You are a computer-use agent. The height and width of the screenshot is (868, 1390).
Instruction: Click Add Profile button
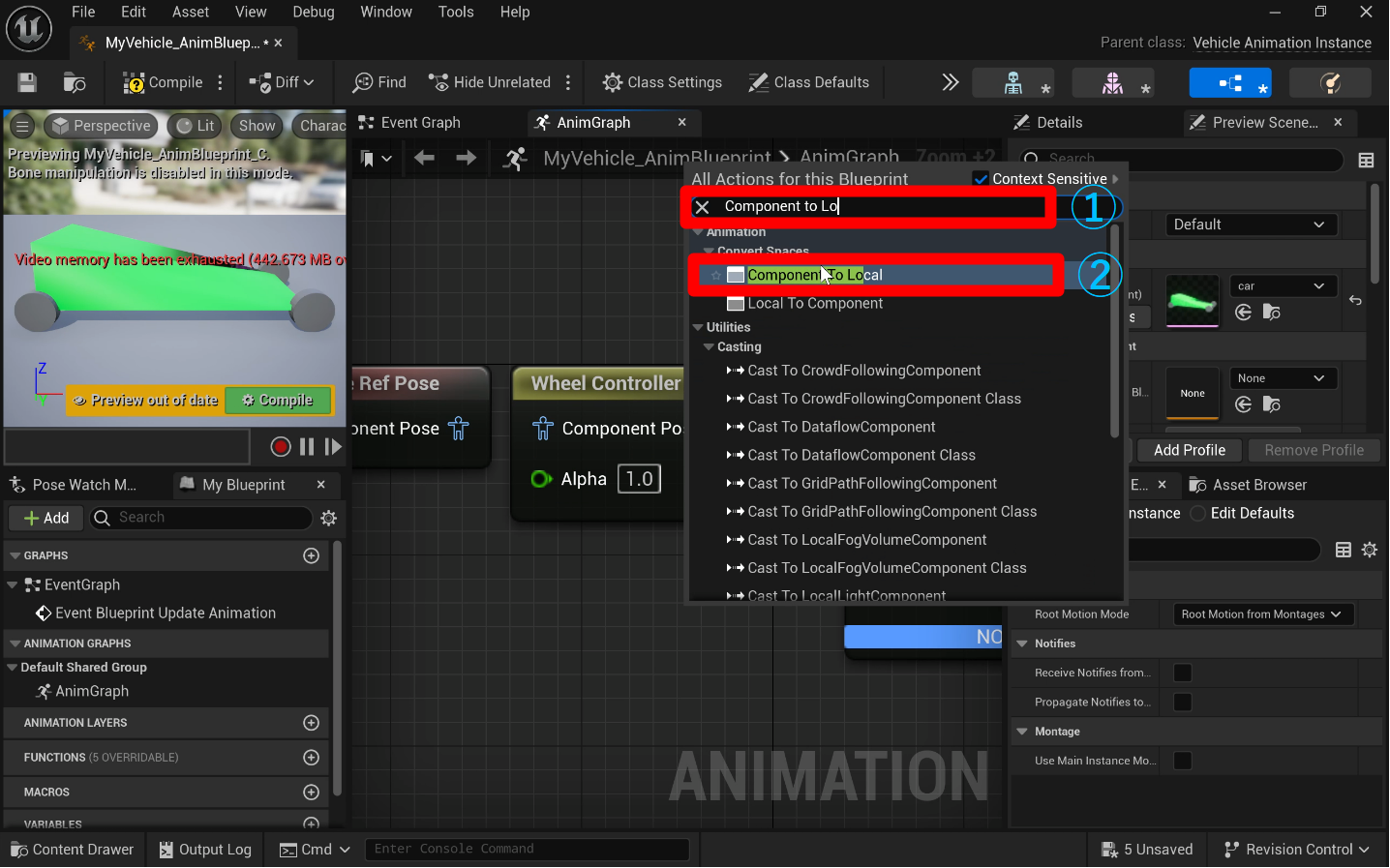click(1190, 451)
